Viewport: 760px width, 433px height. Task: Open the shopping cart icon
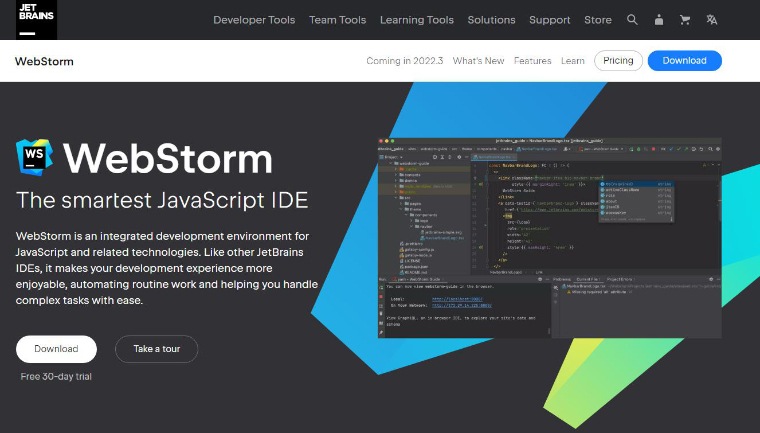[x=685, y=20]
